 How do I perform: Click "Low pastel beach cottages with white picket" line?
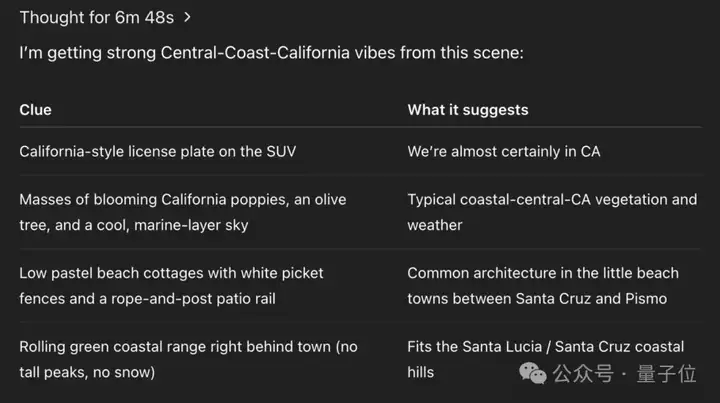coord(171,273)
